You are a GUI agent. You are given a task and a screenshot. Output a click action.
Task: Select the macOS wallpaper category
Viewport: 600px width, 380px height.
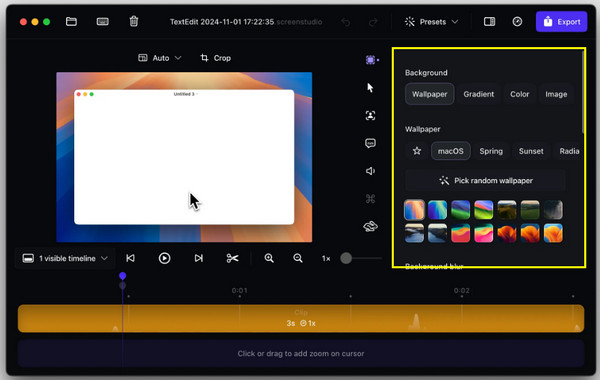coord(450,151)
